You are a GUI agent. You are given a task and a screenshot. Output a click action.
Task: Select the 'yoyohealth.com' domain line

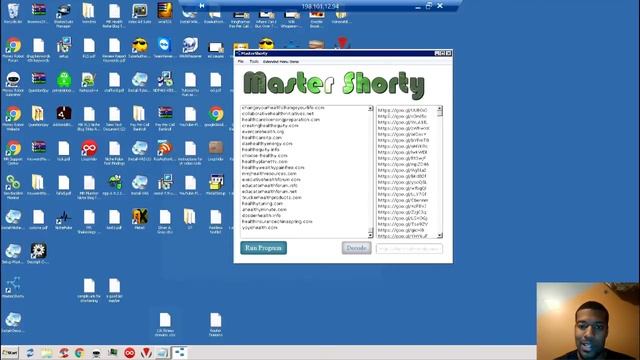[x=259, y=228]
